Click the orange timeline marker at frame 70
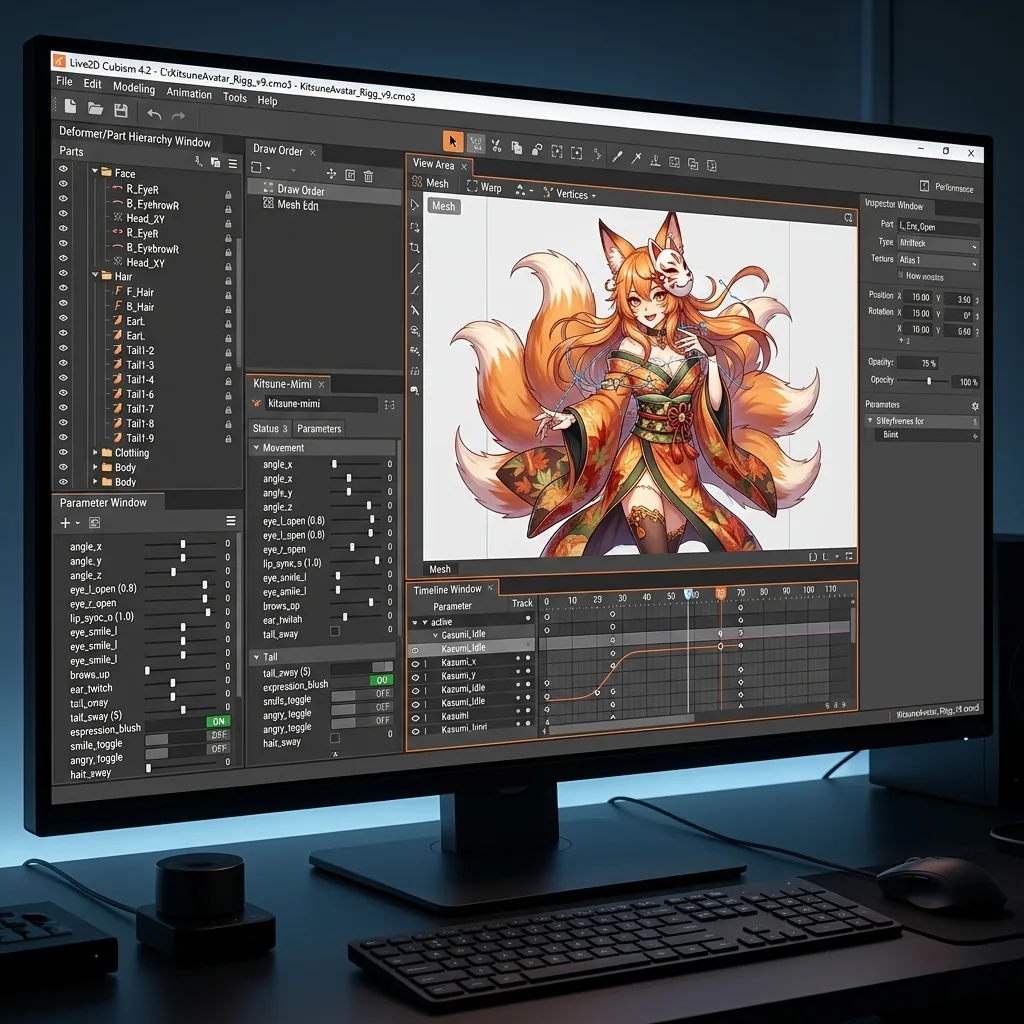1024x1024 pixels. pos(720,593)
